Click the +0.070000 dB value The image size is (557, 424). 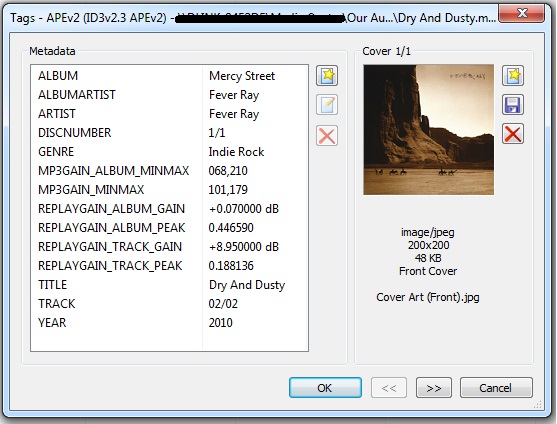(x=244, y=209)
